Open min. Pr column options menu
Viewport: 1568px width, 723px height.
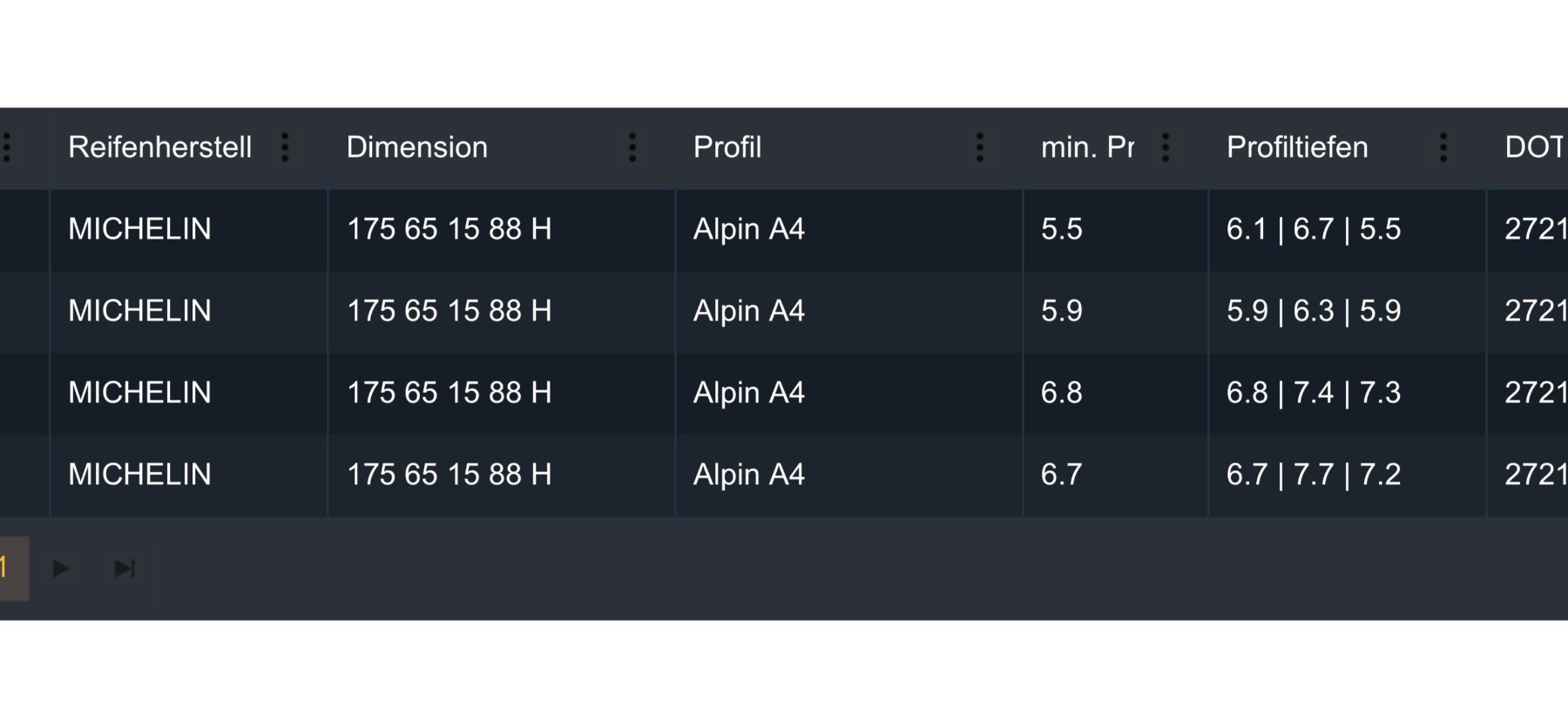click(x=1166, y=147)
